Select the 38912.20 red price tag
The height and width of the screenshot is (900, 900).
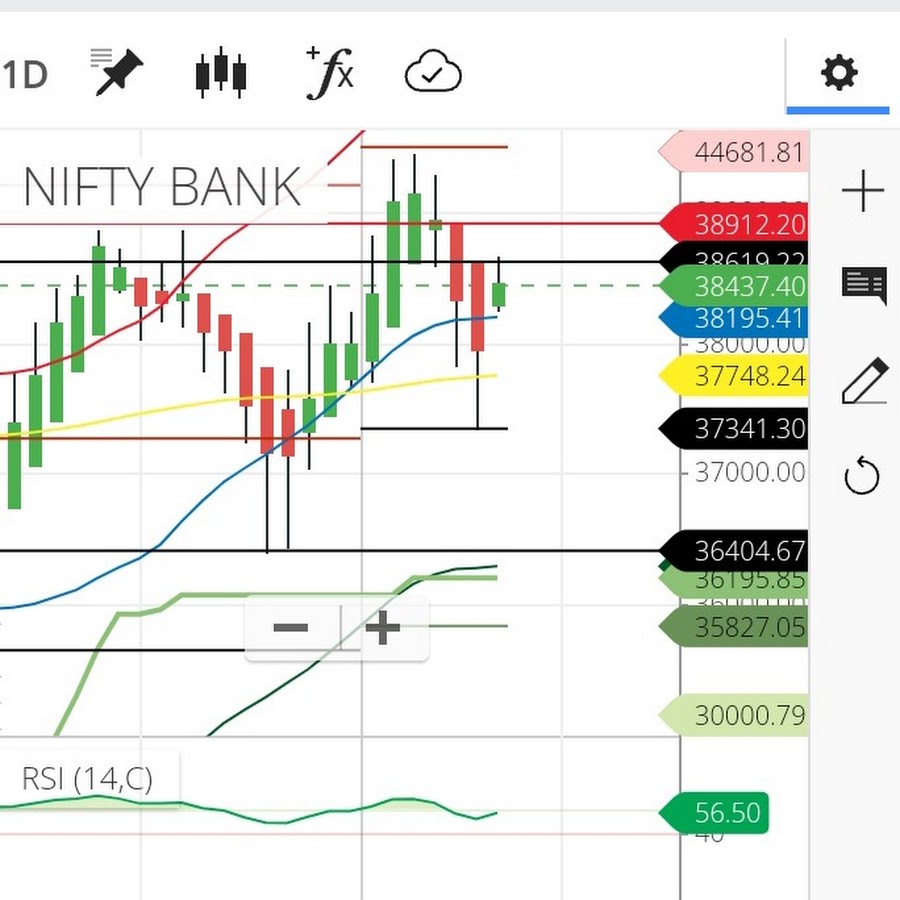click(734, 224)
